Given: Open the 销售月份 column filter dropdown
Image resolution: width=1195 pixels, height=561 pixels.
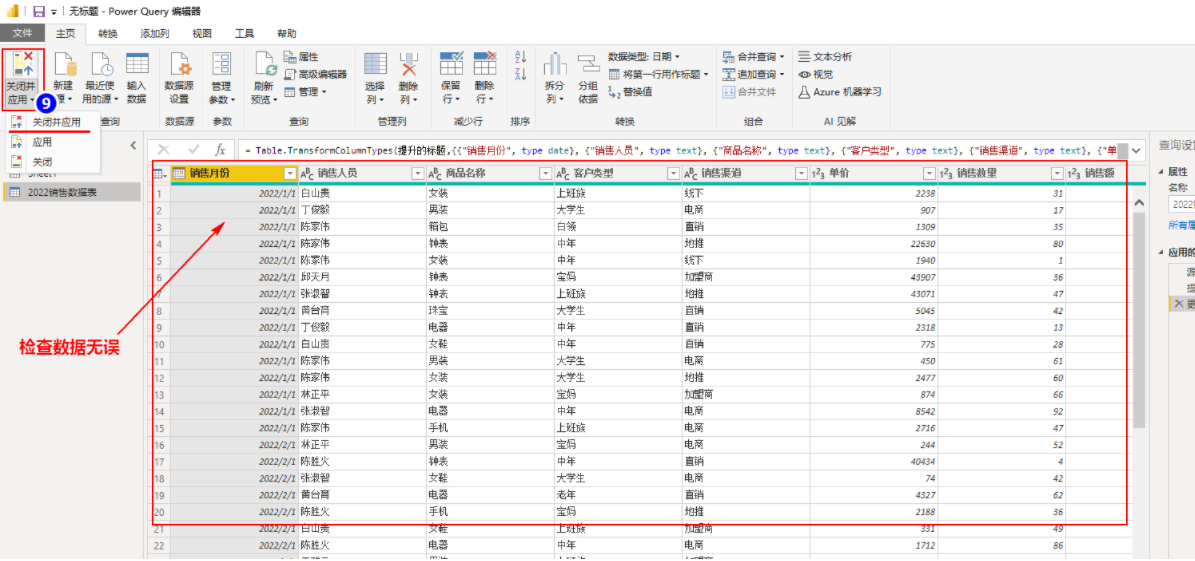Looking at the screenshot, I should tap(290, 174).
